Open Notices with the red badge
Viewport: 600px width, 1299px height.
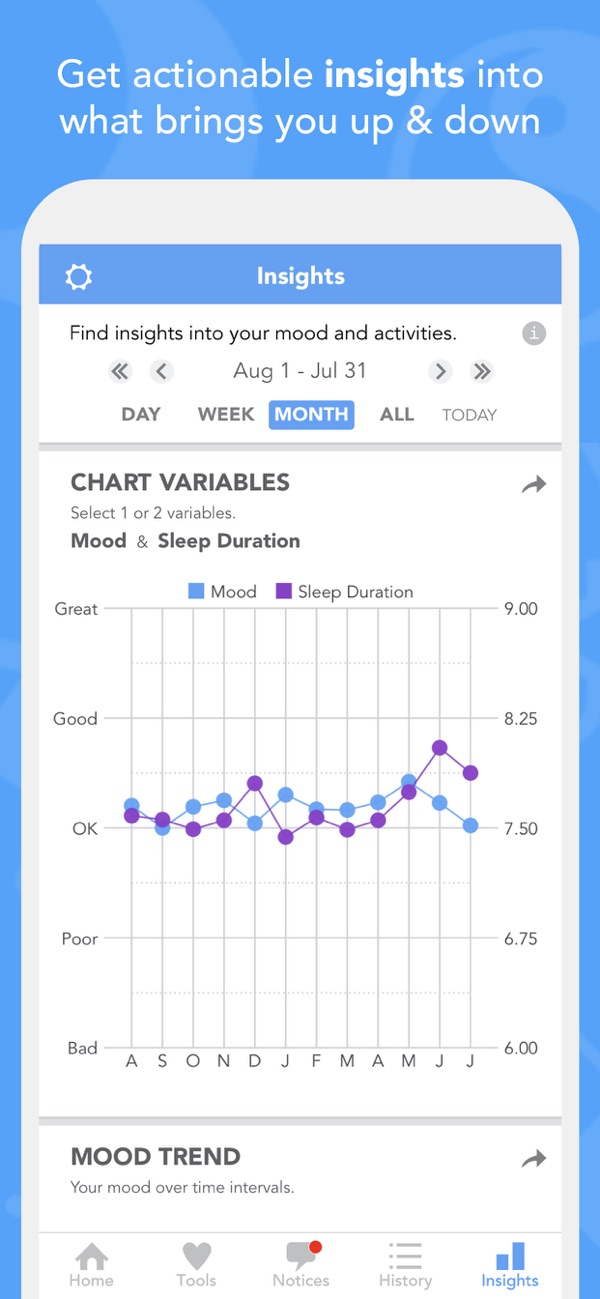pos(301,1263)
